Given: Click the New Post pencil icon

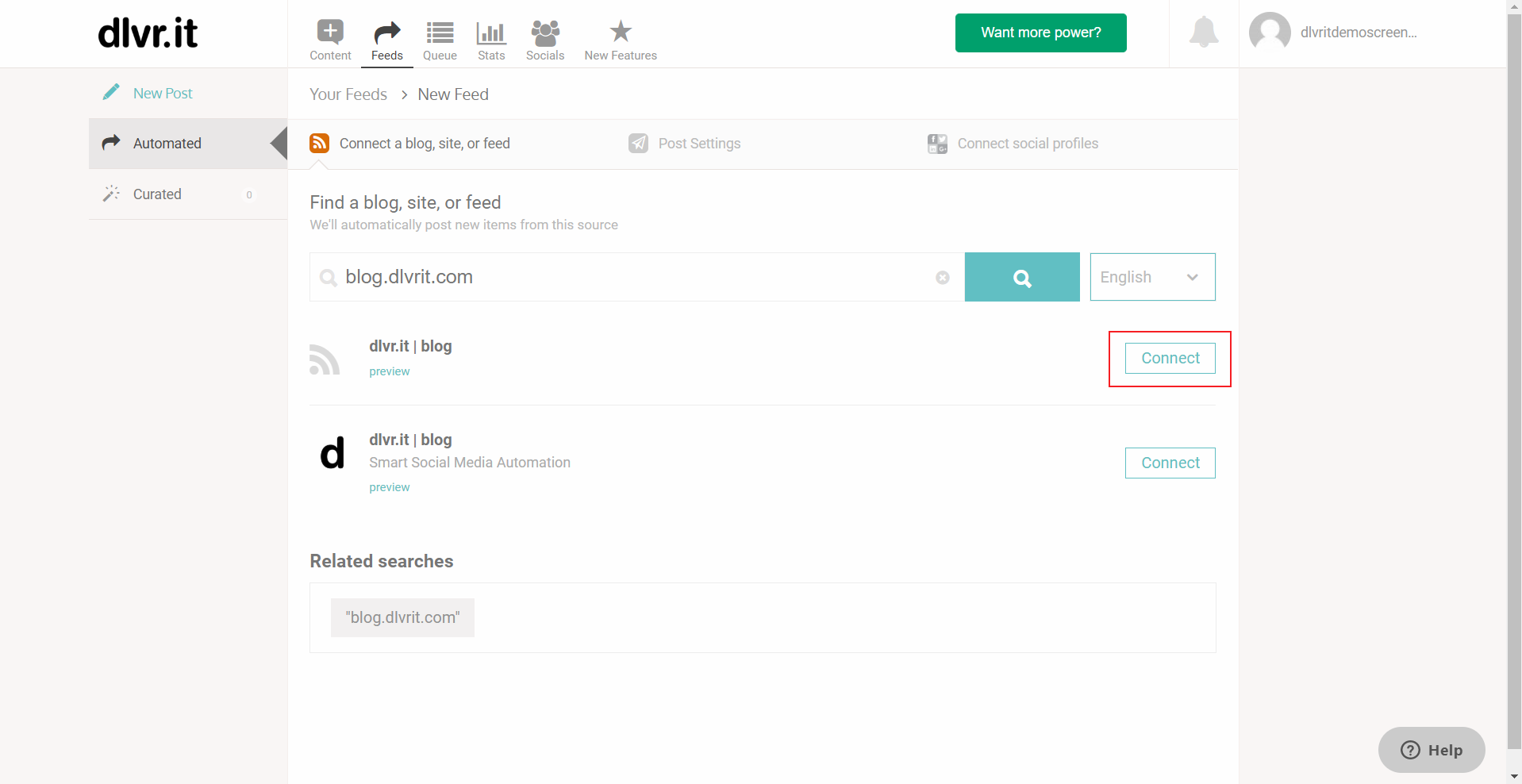Looking at the screenshot, I should tap(111, 92).
